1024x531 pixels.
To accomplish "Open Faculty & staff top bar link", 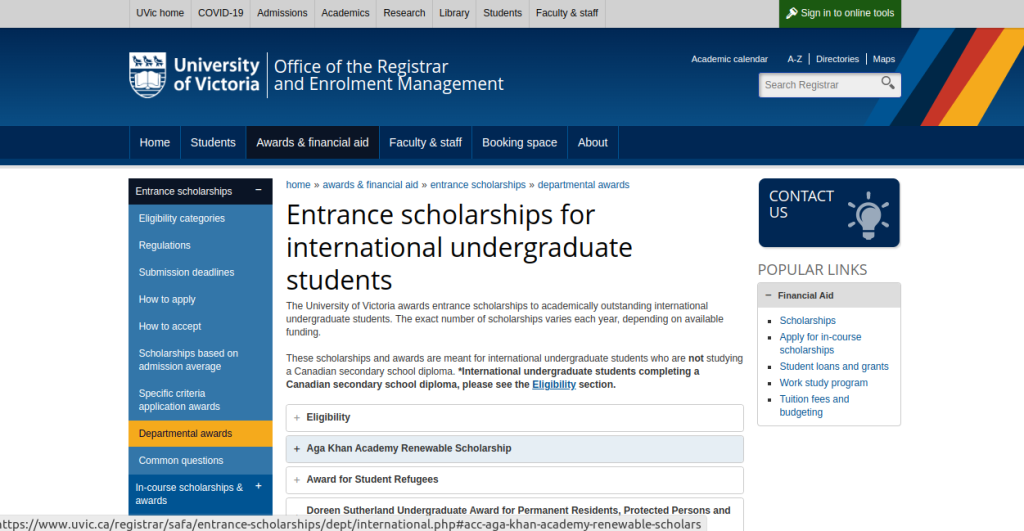I will pyautogui.click(x=567, y=13).
